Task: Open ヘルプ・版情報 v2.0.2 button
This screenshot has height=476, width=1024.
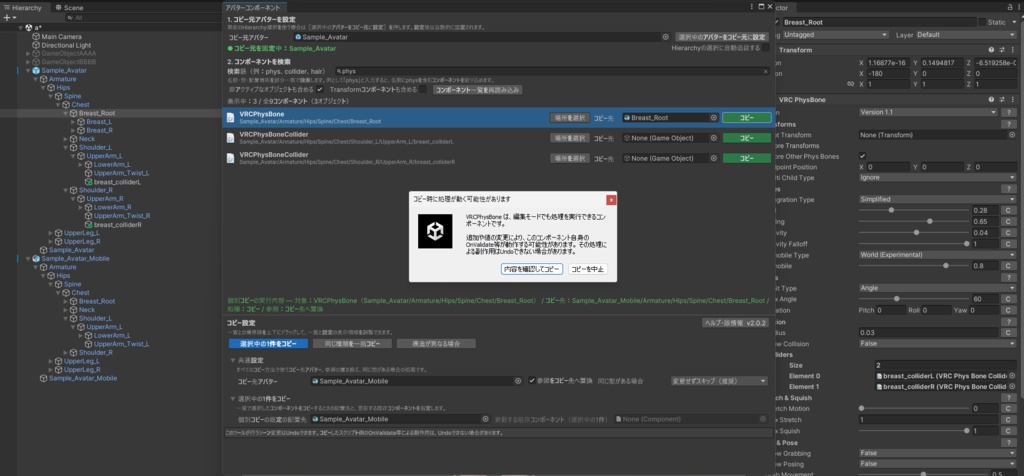Action: 735,323
